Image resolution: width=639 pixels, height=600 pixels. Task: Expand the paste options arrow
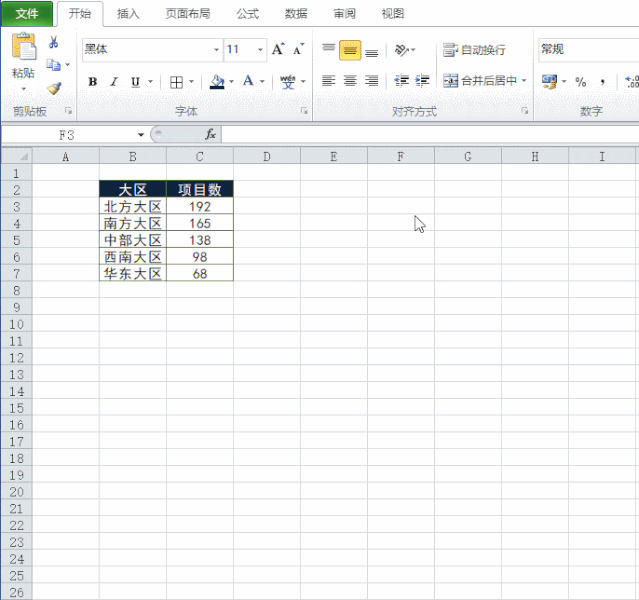[24, 89]
